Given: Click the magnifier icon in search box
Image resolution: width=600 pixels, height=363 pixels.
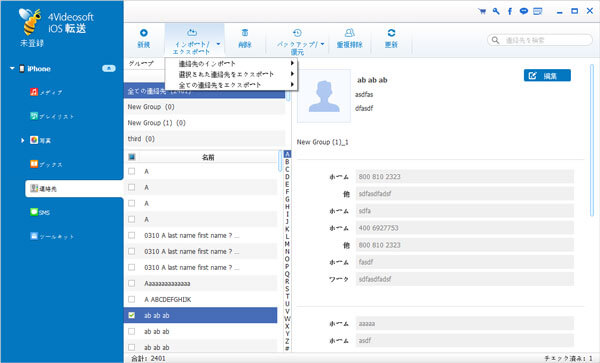Looking at the screenshot, I should point(496,40).
